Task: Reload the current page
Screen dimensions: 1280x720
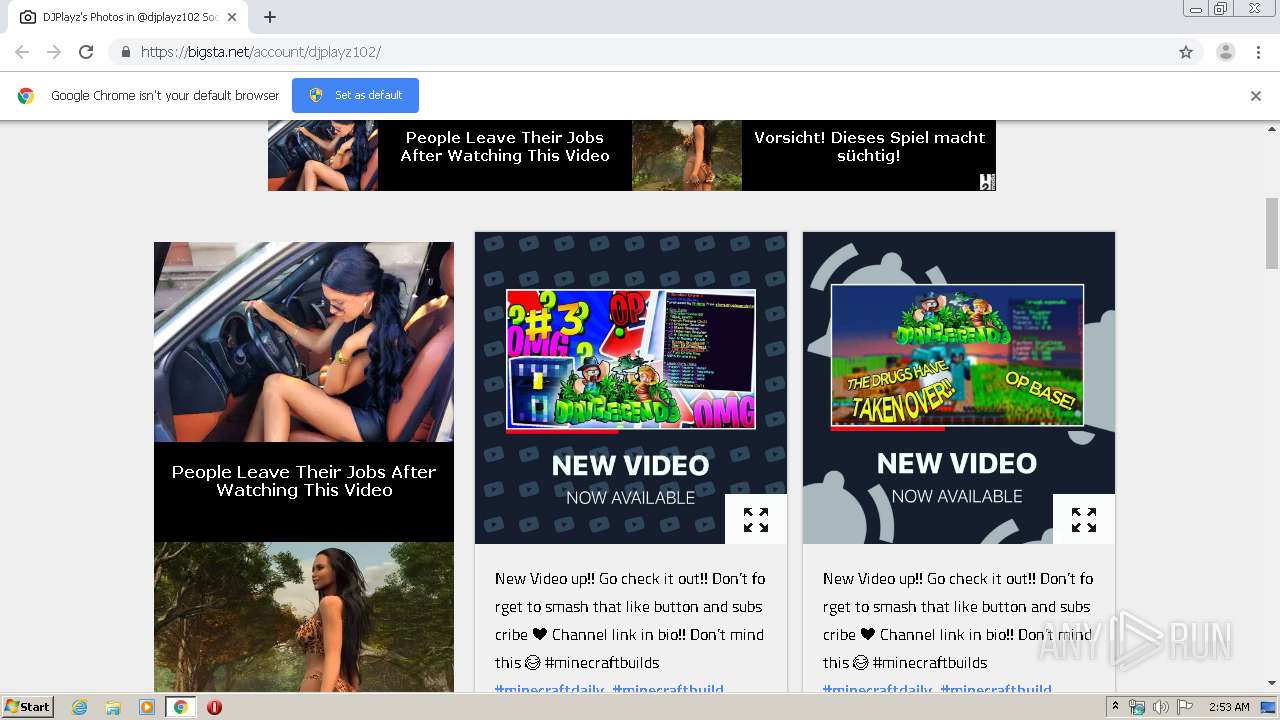Action: click(x=86, y=52)
